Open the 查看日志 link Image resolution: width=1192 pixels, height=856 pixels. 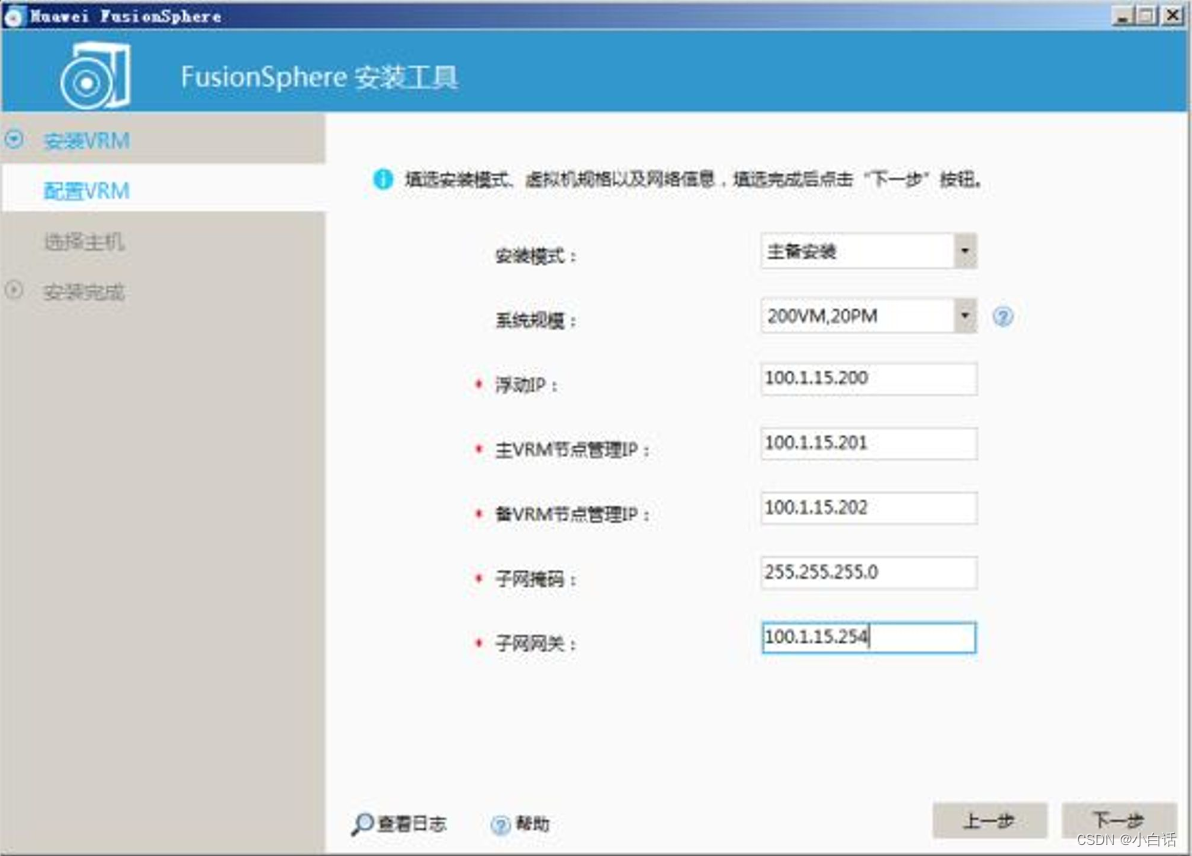click(412, 824)
